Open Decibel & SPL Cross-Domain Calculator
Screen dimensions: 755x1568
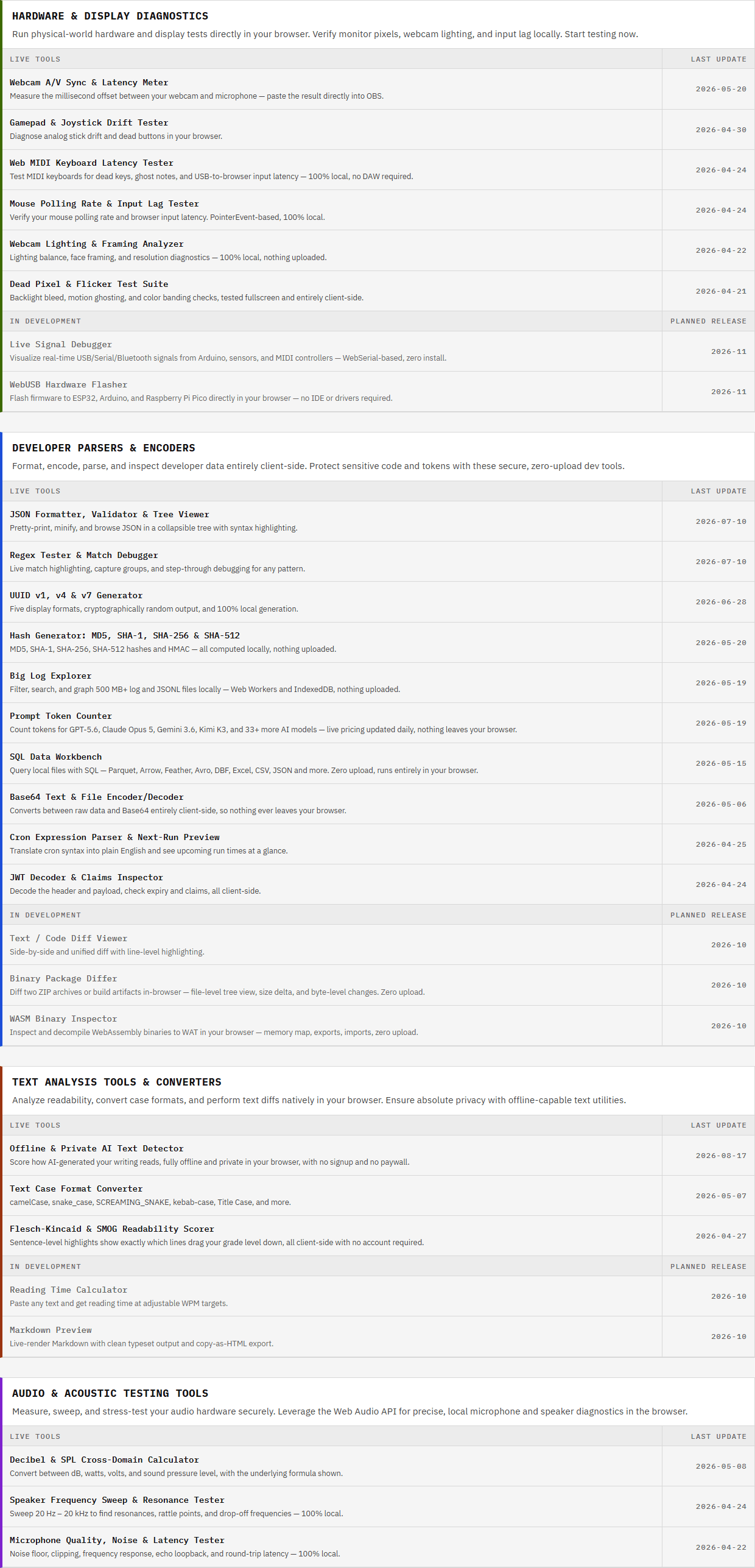[104, 1460]
